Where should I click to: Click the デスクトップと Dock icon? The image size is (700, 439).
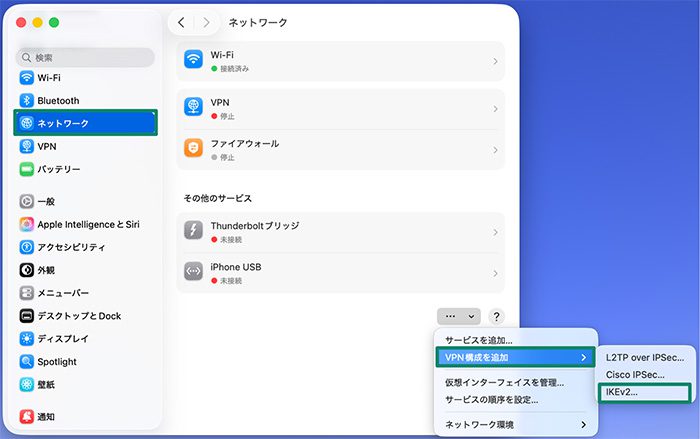point(27,316)
